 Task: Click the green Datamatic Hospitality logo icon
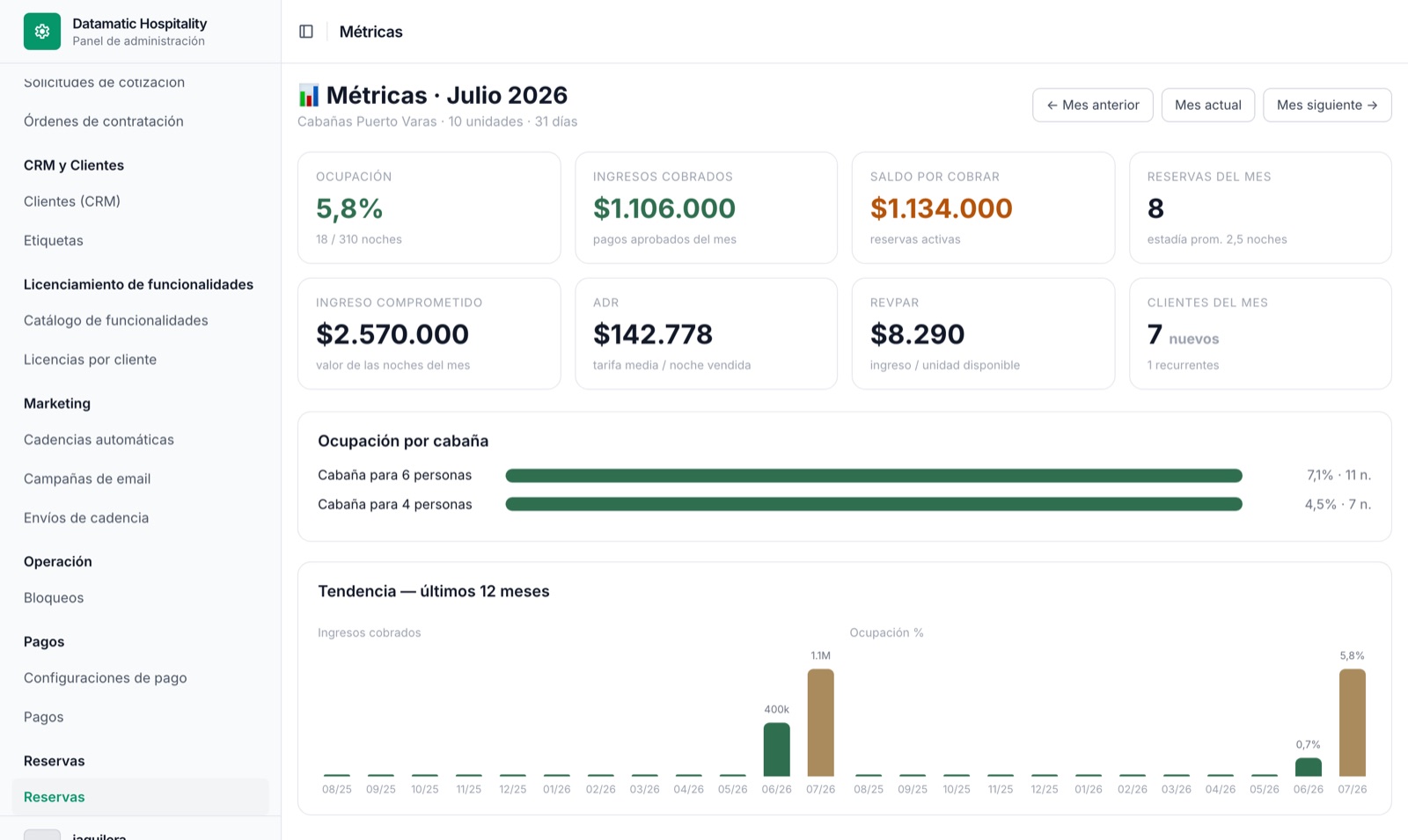click(42, 32)
